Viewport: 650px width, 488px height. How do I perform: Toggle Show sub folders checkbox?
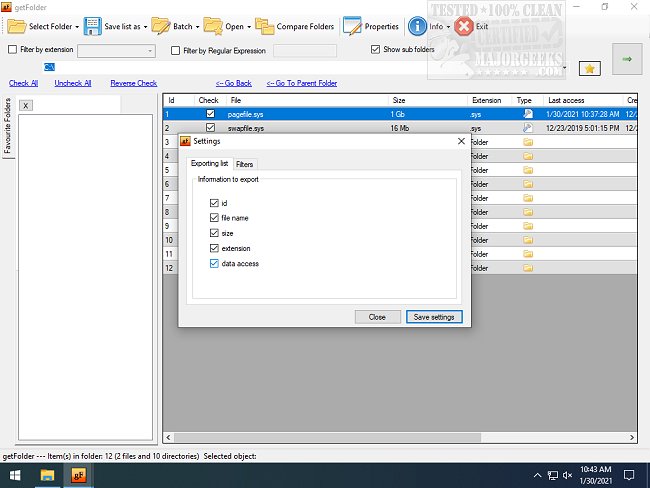375,49
